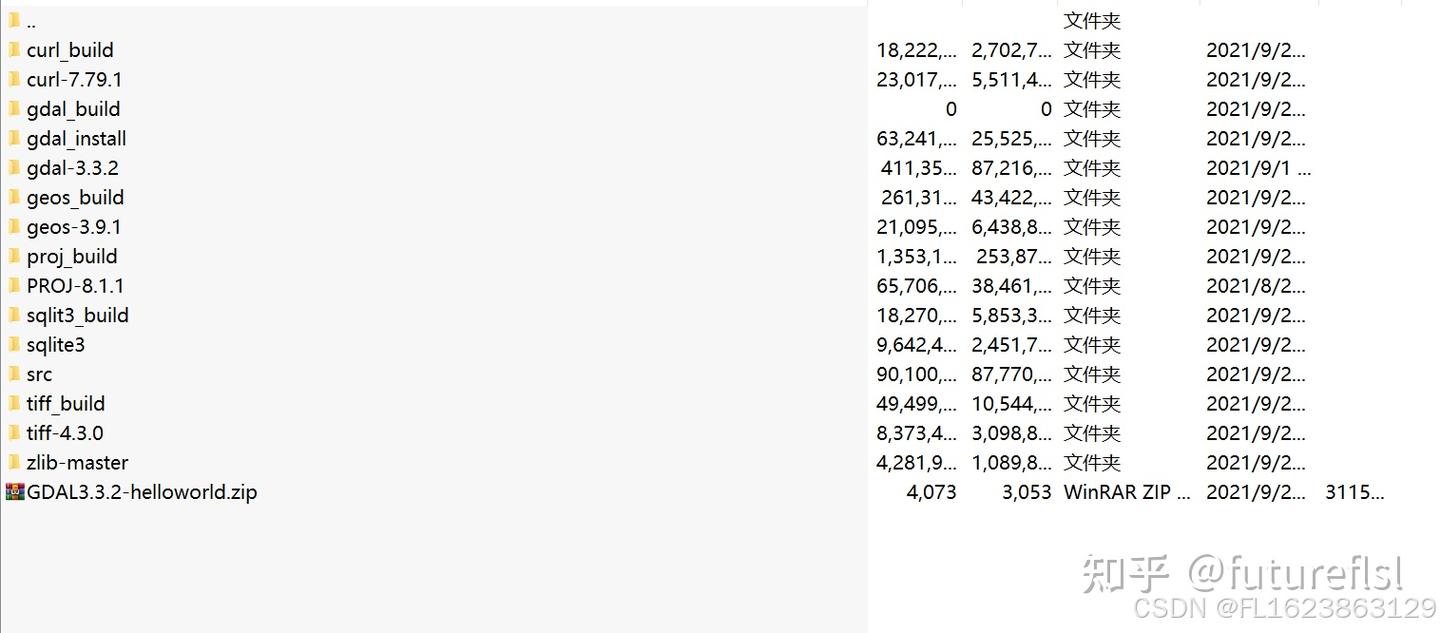Select the tiff_build folder entry
1440x633 pixels.
tap(65, 404)
